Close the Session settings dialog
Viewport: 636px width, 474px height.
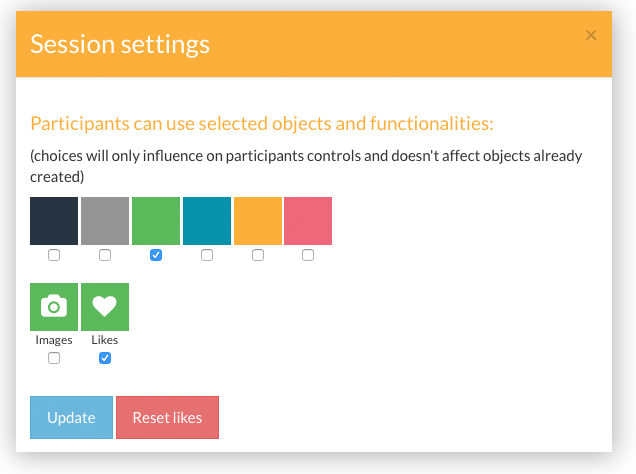coord(591,36)
